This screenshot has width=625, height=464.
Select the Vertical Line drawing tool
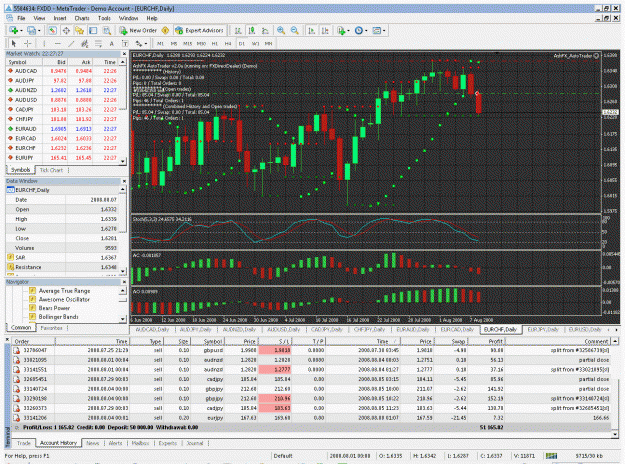tap(44, 43)
